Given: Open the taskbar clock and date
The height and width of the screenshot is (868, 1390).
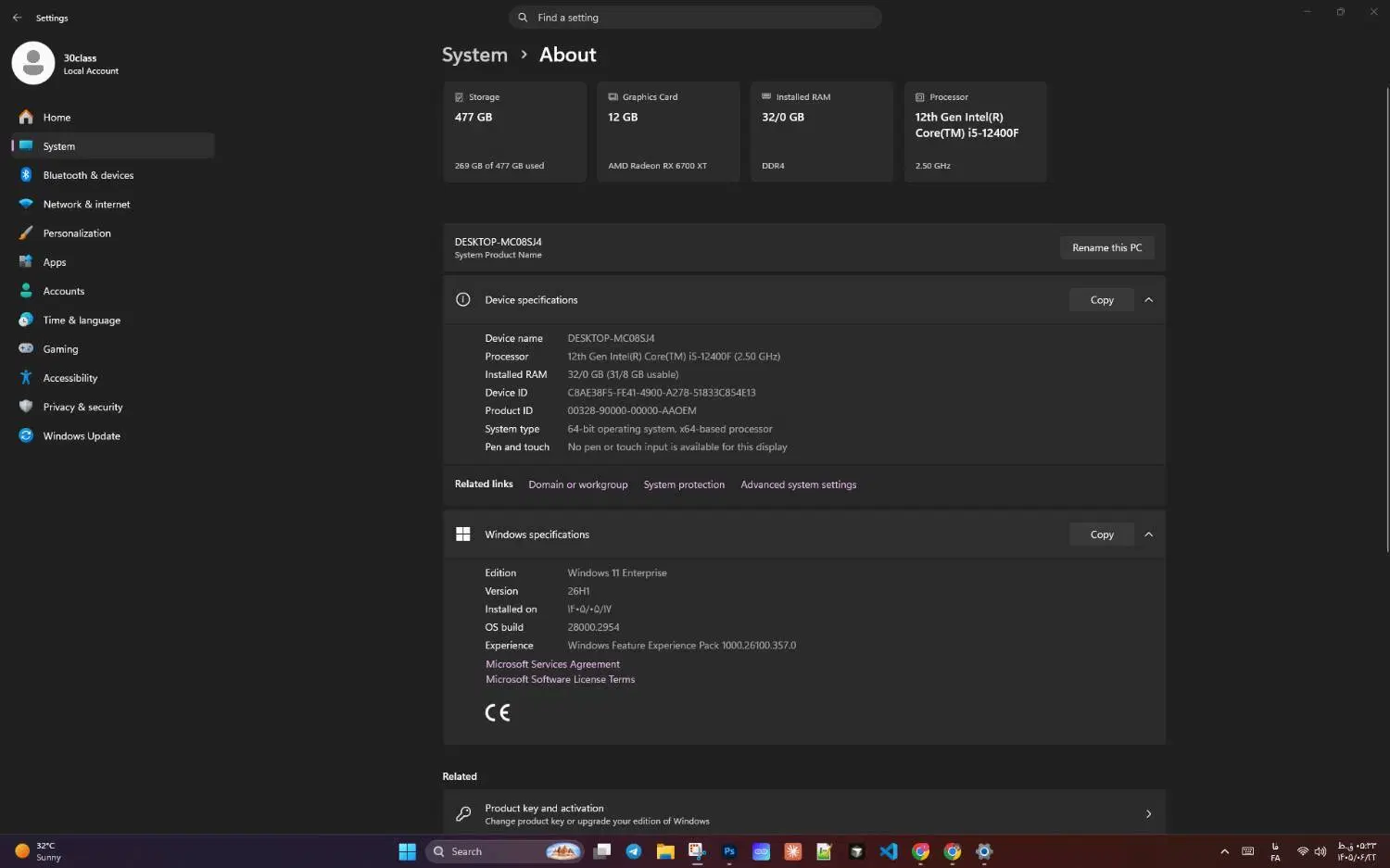Looking at the screenshot, I should point(1357,851).
